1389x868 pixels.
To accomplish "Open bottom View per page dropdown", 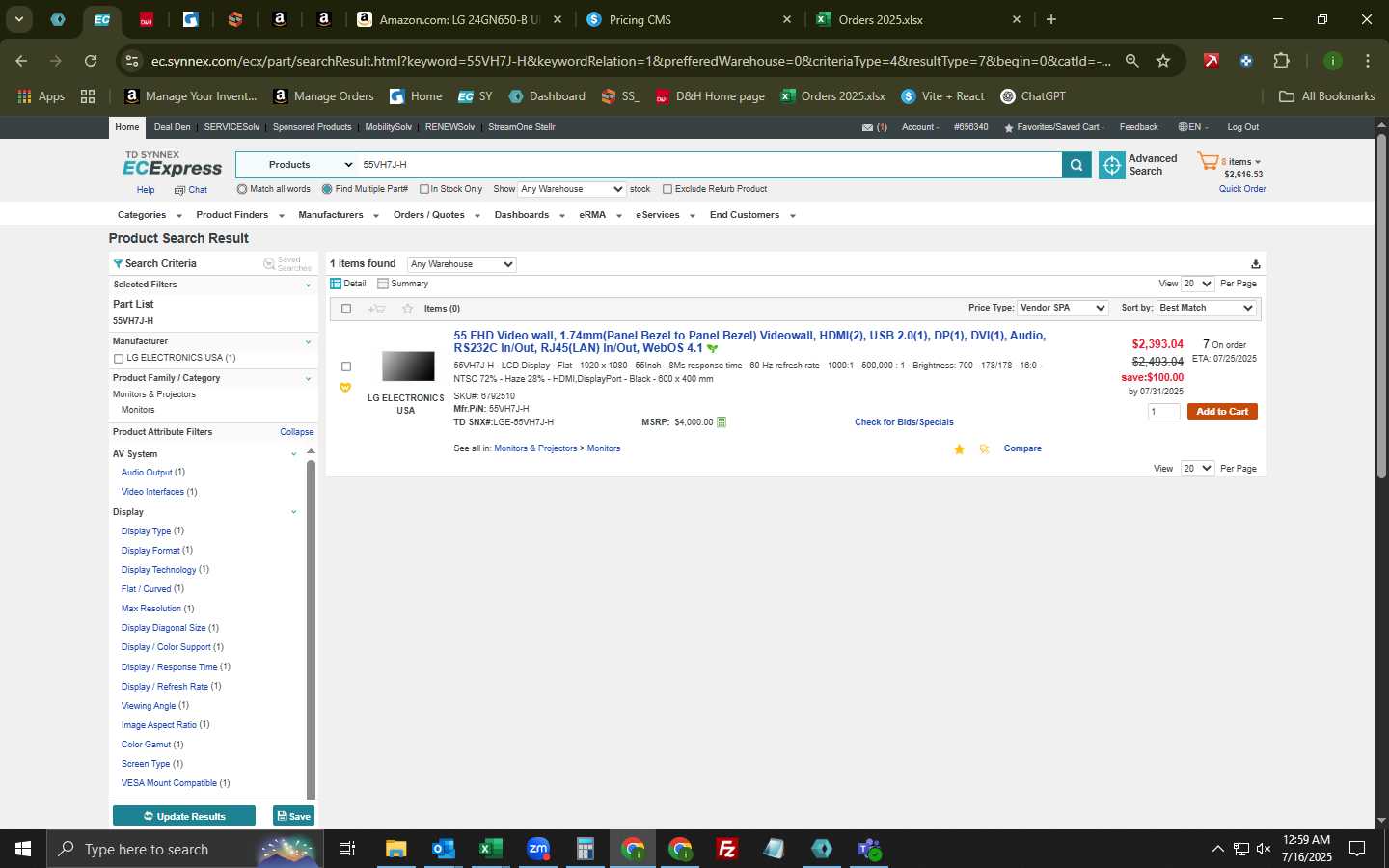I will 1197,469.
